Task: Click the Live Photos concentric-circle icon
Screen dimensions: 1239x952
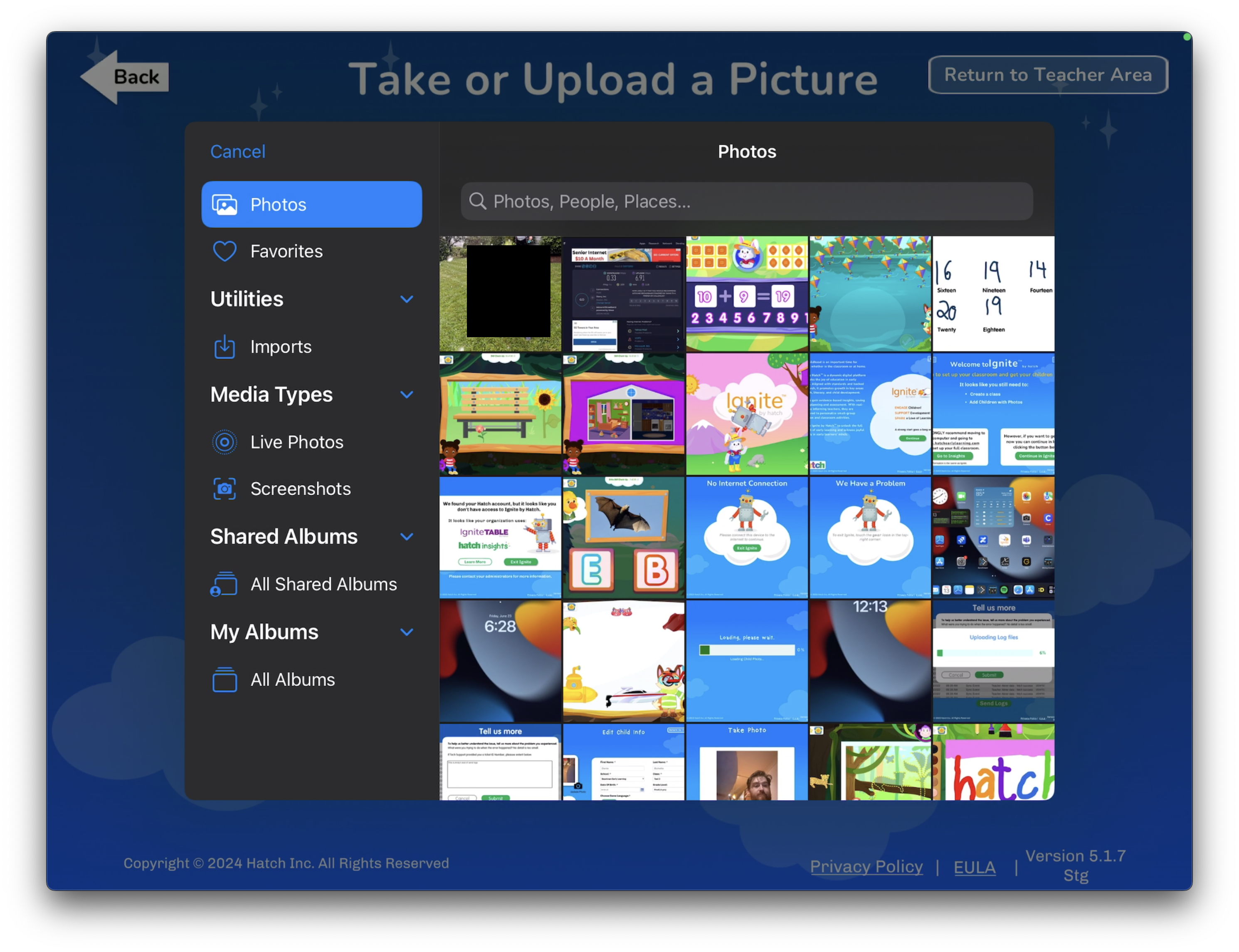Action: click(225, 442)
